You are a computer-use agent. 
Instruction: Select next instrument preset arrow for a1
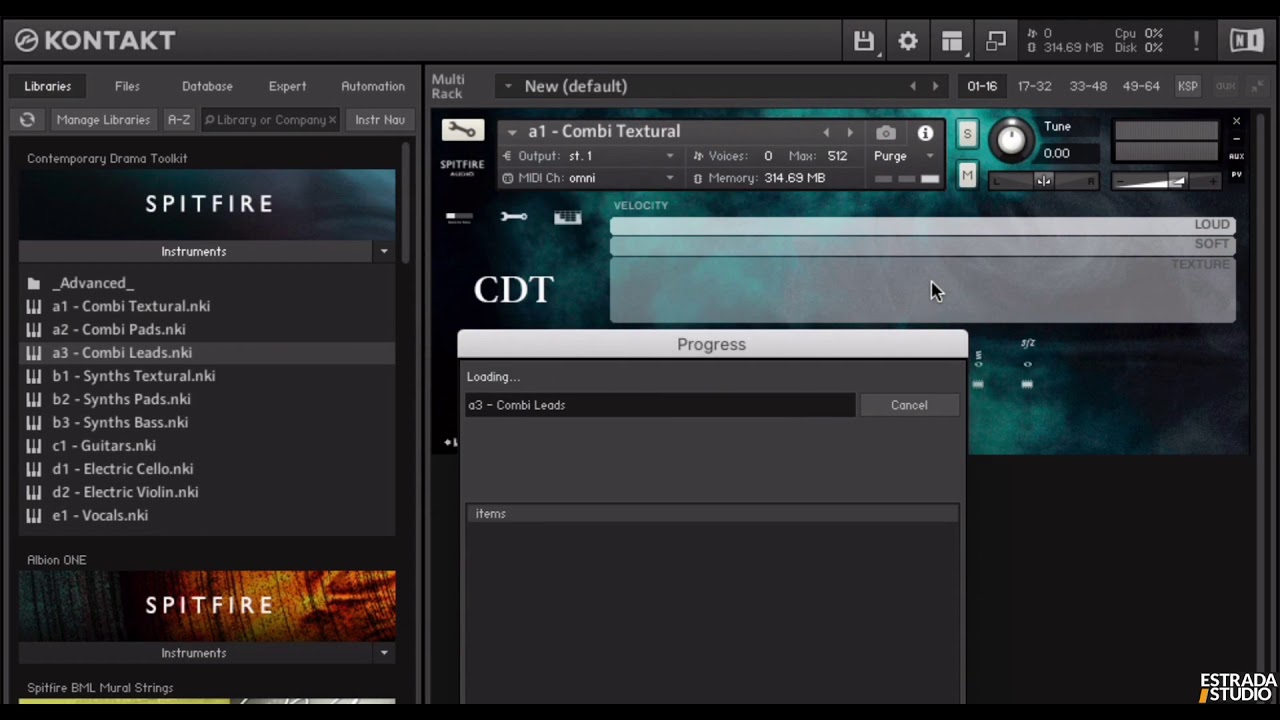850,132
